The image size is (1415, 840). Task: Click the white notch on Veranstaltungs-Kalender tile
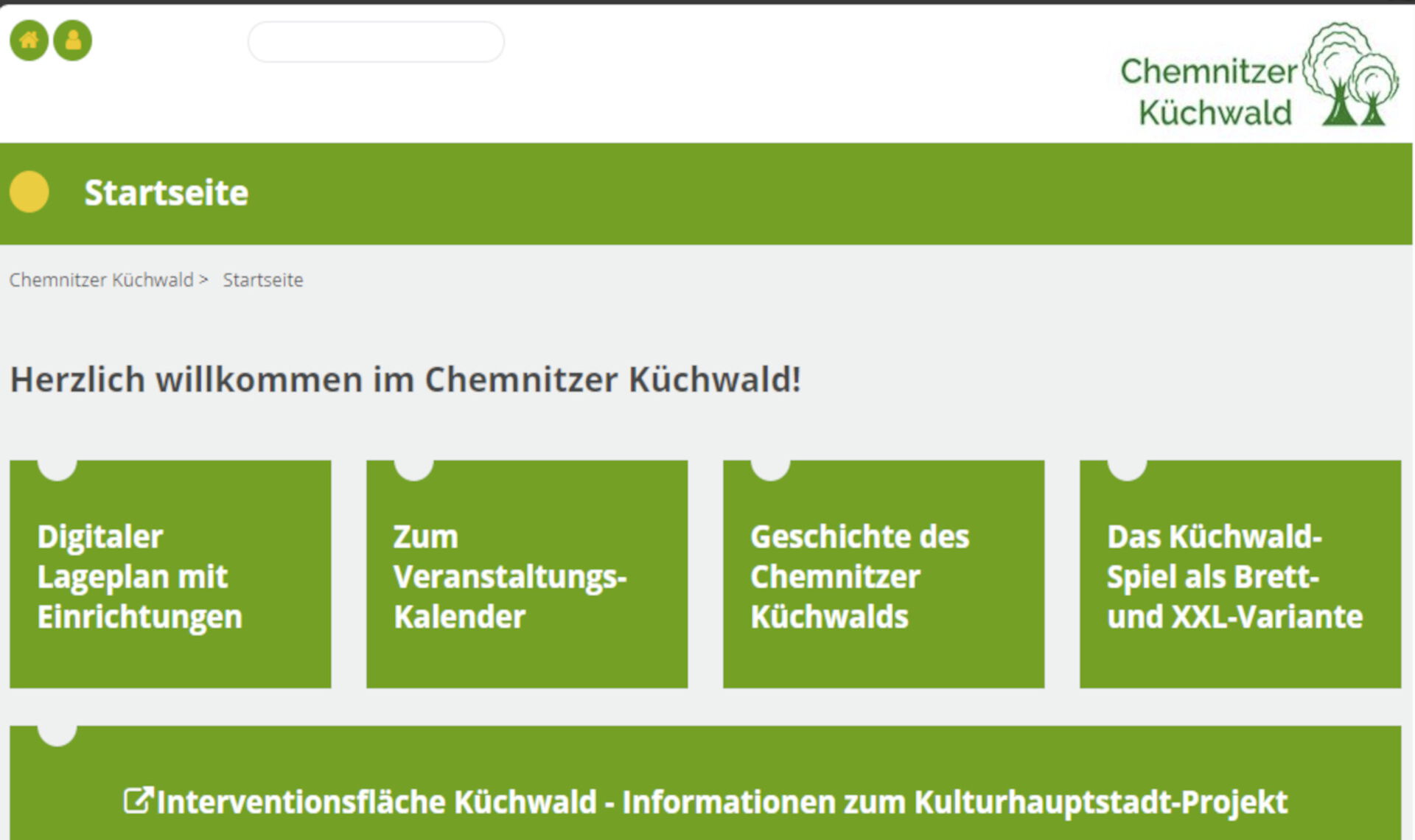click(x=413, y=469)
